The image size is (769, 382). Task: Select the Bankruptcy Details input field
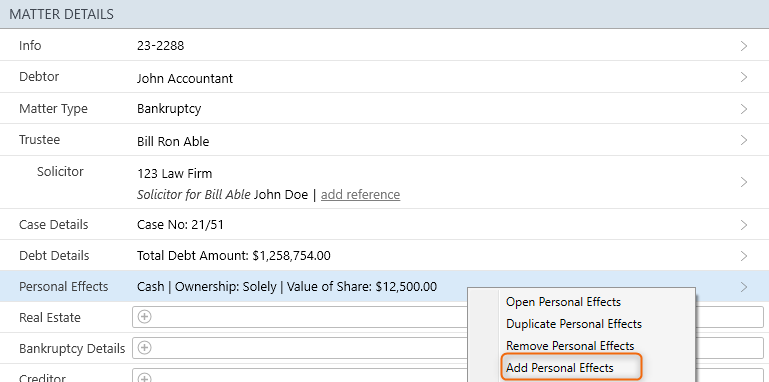(448, 348)
